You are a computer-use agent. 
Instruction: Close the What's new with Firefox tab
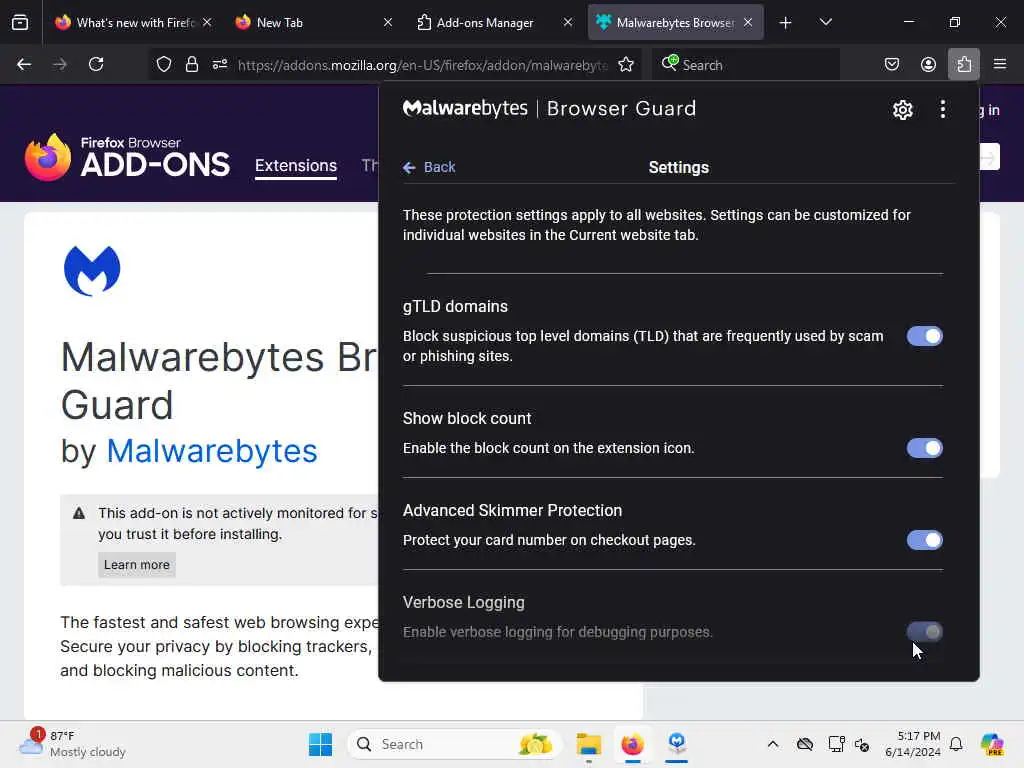pos(207,22)
